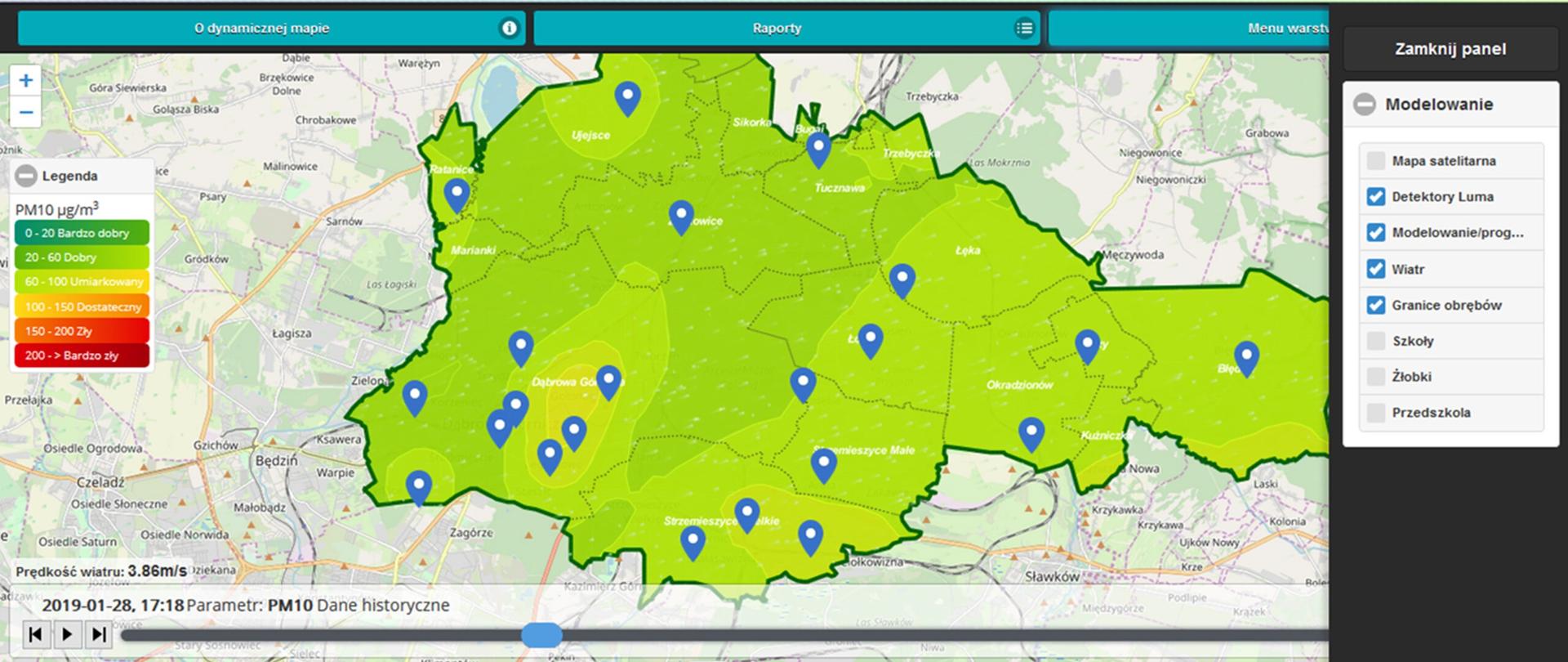Image resolution: width=1568 pixels, height=662 pixels.
Task: Collapse the Legenda panel
Action: [x=26, y=176]
